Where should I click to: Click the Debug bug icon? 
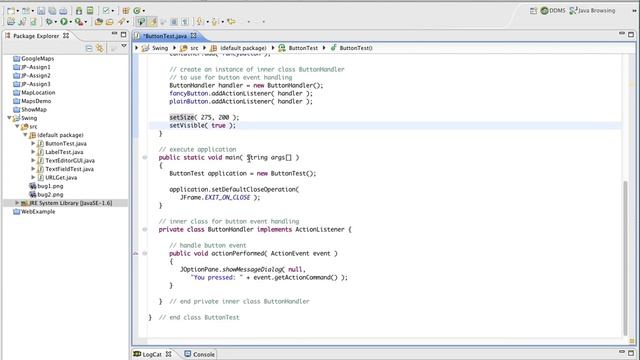pyautogui.click(x=49, y=22)
